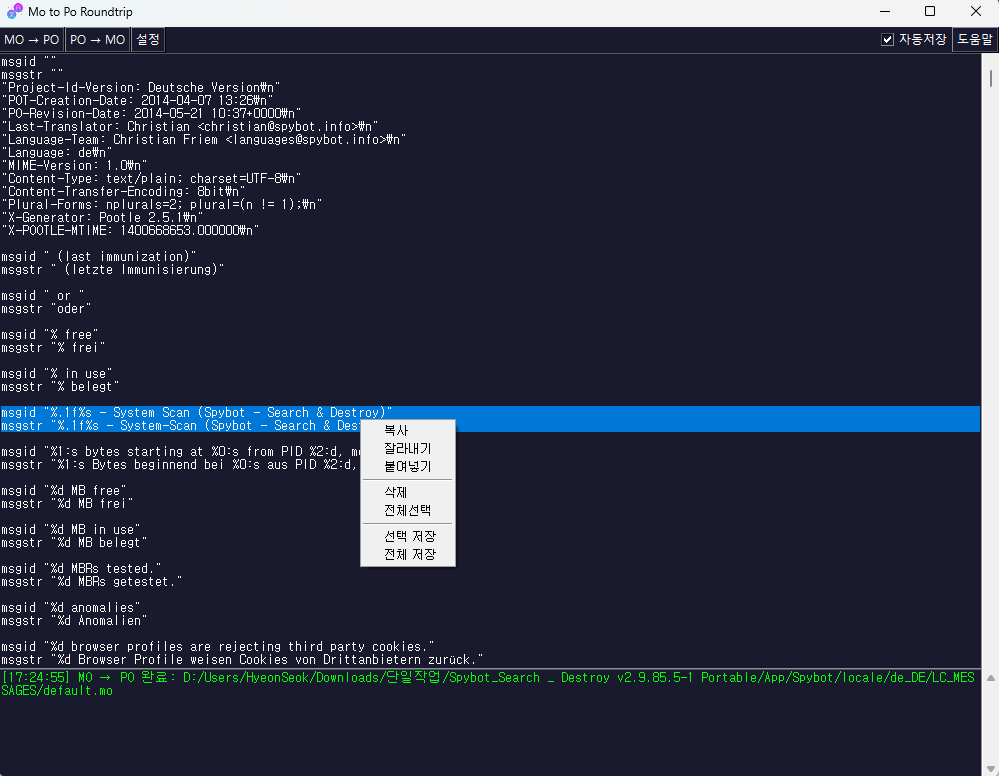Viewport: 999px width, 776px height.
Task: Choose 전체선택 from the context menu
Action: (408, 510)
